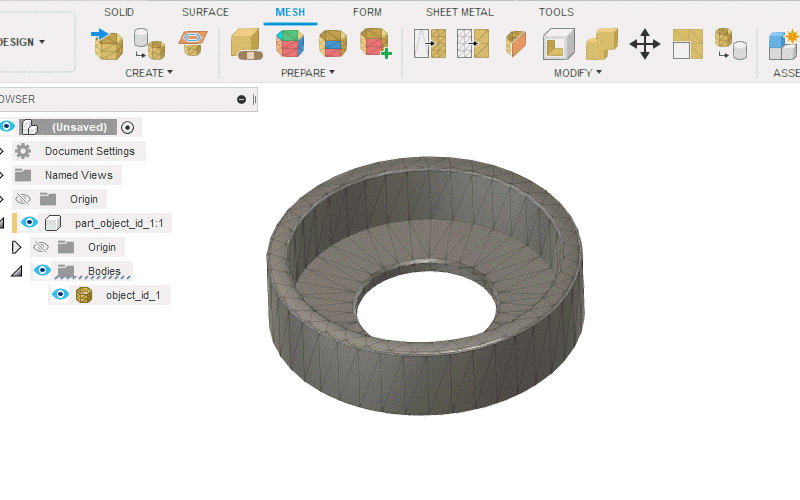Viewport: 800px width, 500px height.
Task: Select the Insert Mesh tool
Action: (108, 44)
